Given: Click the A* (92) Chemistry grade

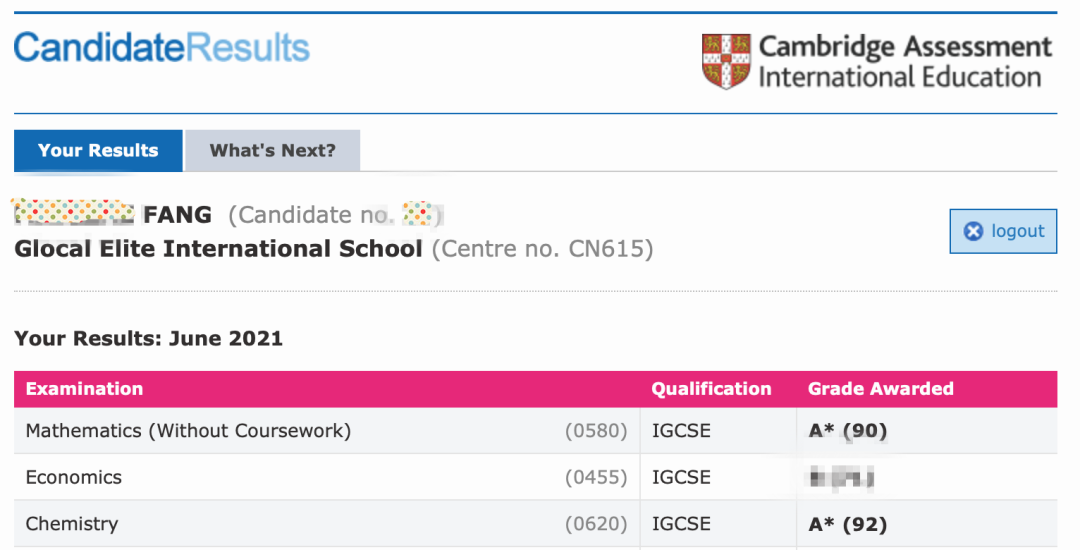Looking at the screenshot, I should [847, 523].
